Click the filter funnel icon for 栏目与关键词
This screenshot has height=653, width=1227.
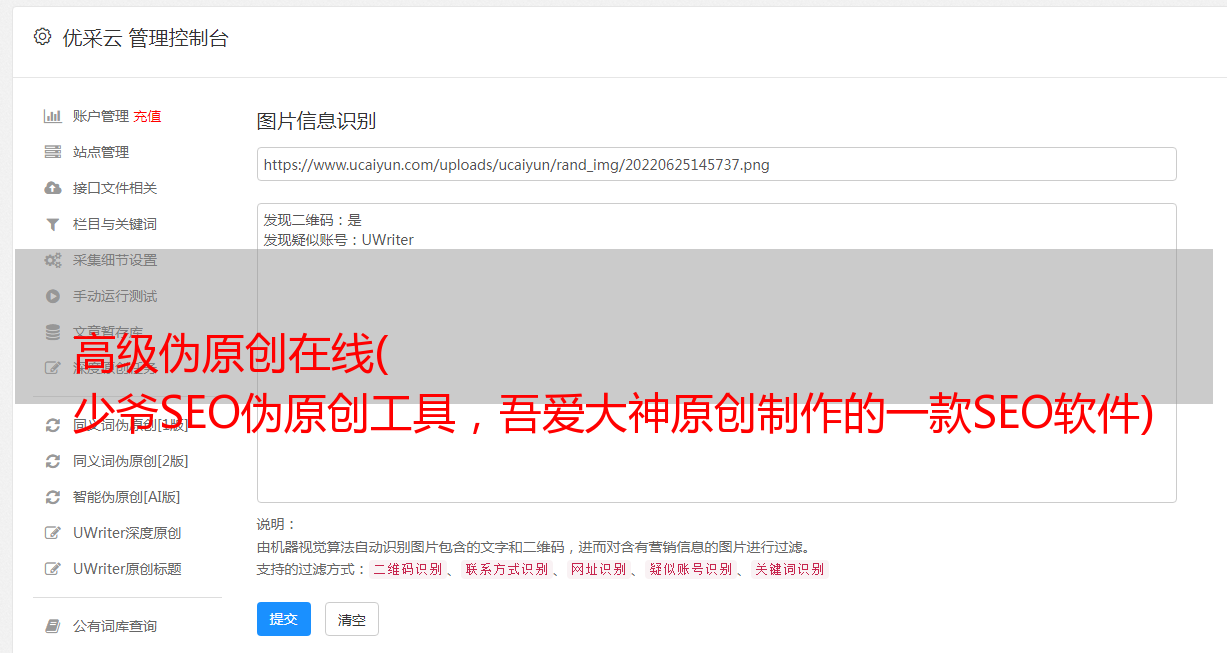53,224
